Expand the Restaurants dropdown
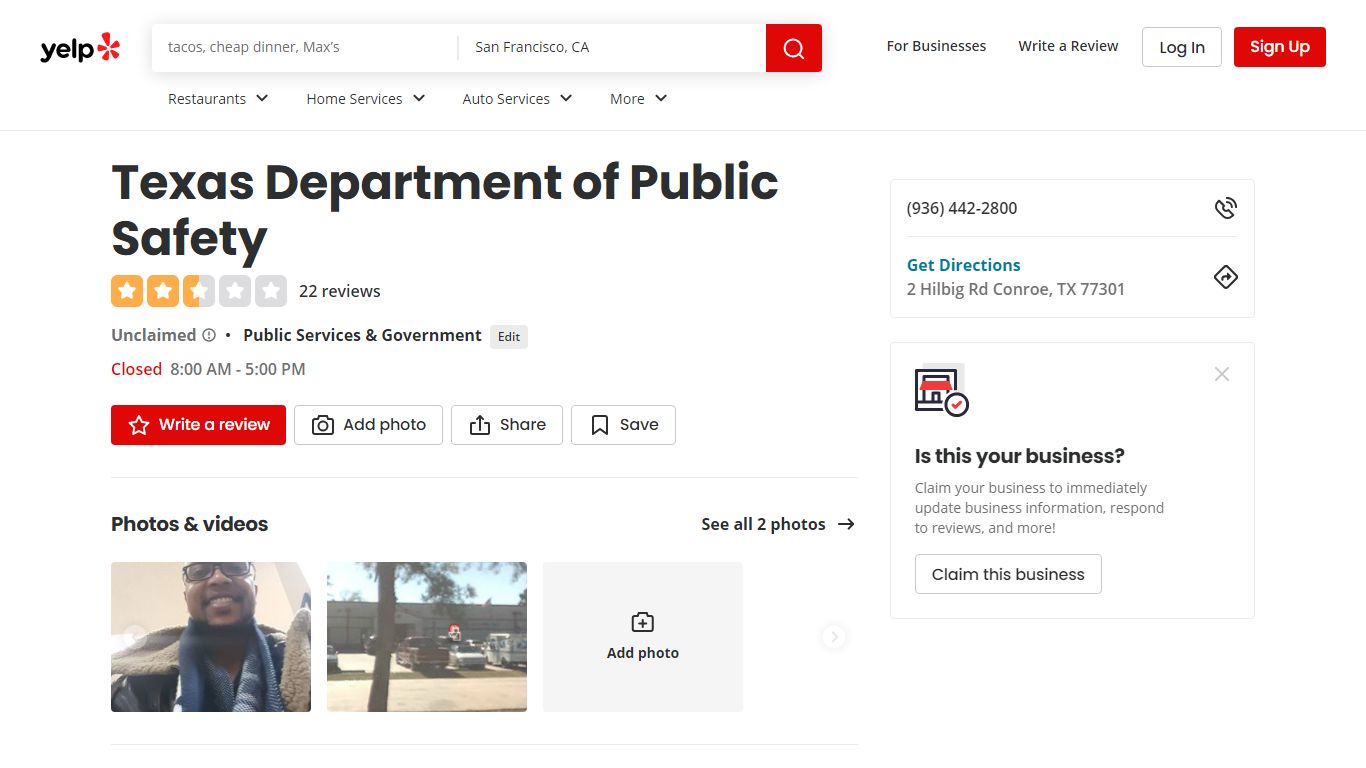1366x768 pixels. (218, 99)
